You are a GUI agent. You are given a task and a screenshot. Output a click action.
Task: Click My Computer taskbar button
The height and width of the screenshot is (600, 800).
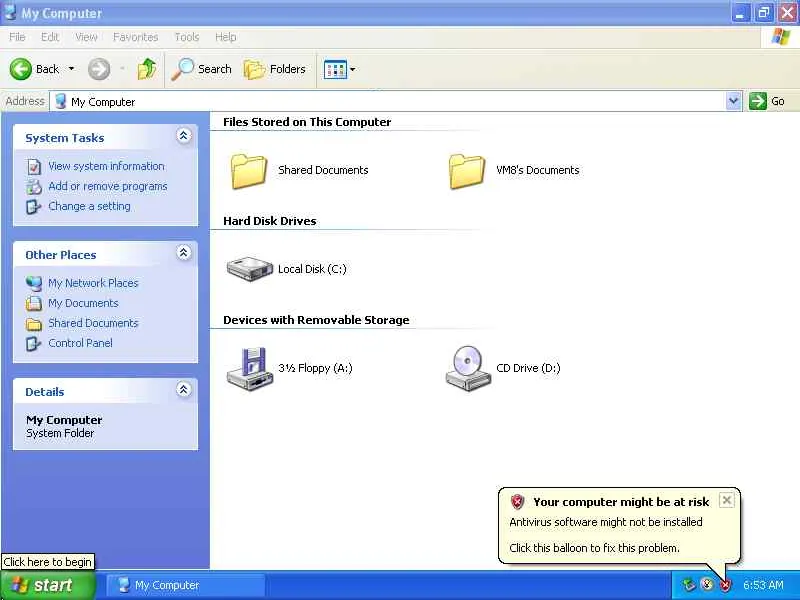[186, 585]
